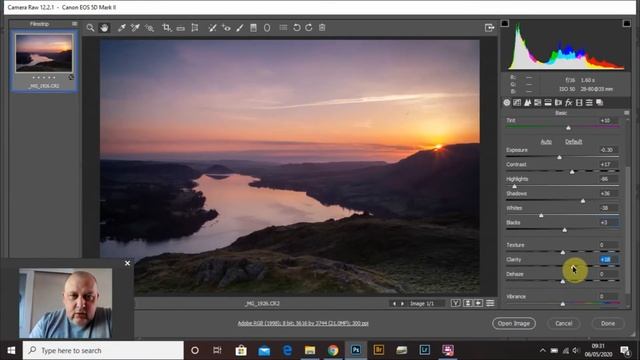Select the Red Eye Removal tool
This screenshot has height=360, width=640.
(226, 28)
